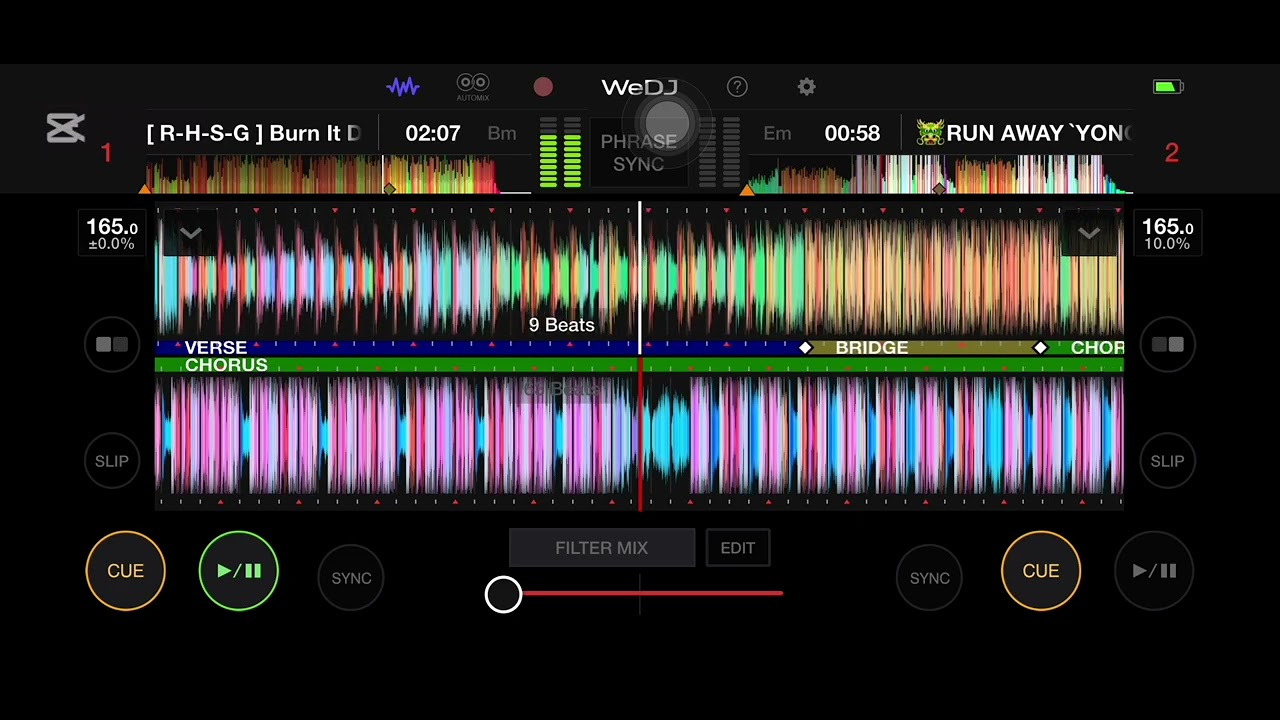Open the waveform view icon
The height and width of the screenshot is (720, 1280).
[x=403, y=87]
